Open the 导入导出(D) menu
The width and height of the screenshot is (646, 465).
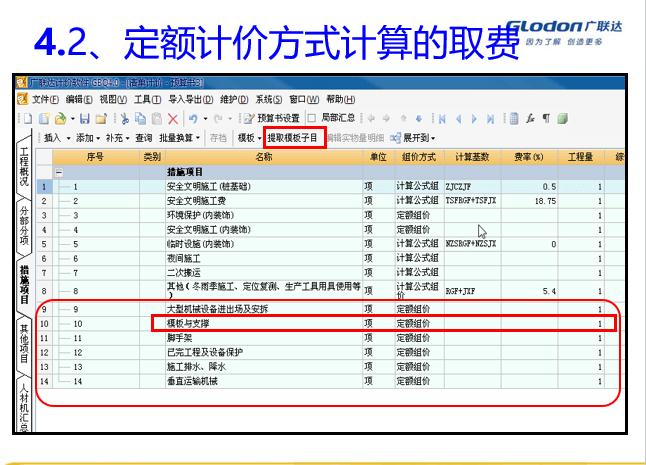tap(191, 99)
